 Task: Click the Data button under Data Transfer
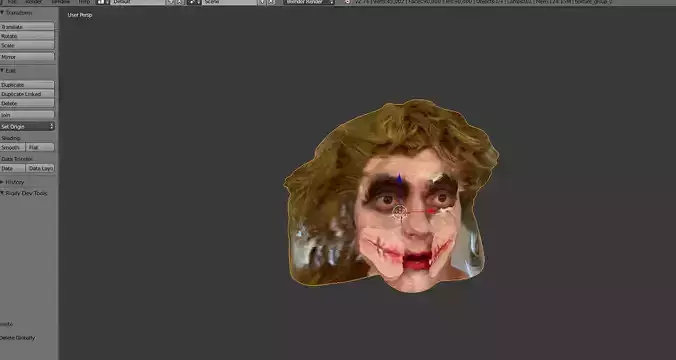(13, 169)
